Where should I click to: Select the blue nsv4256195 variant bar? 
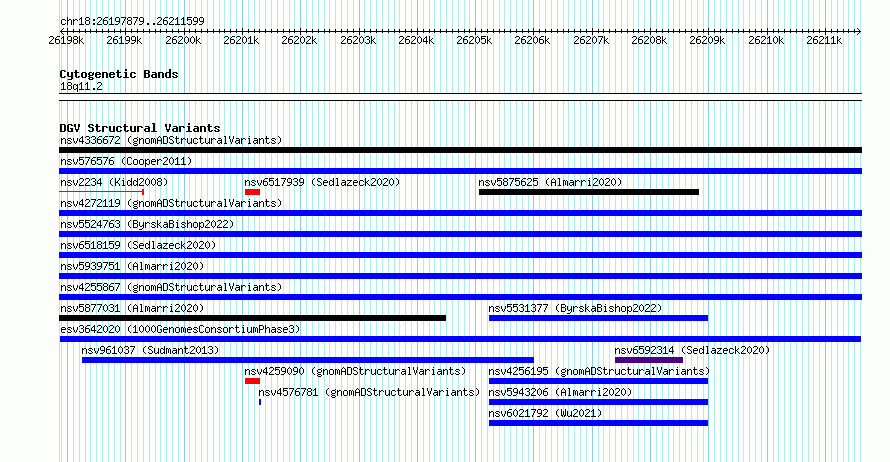(x=598, y=381)
